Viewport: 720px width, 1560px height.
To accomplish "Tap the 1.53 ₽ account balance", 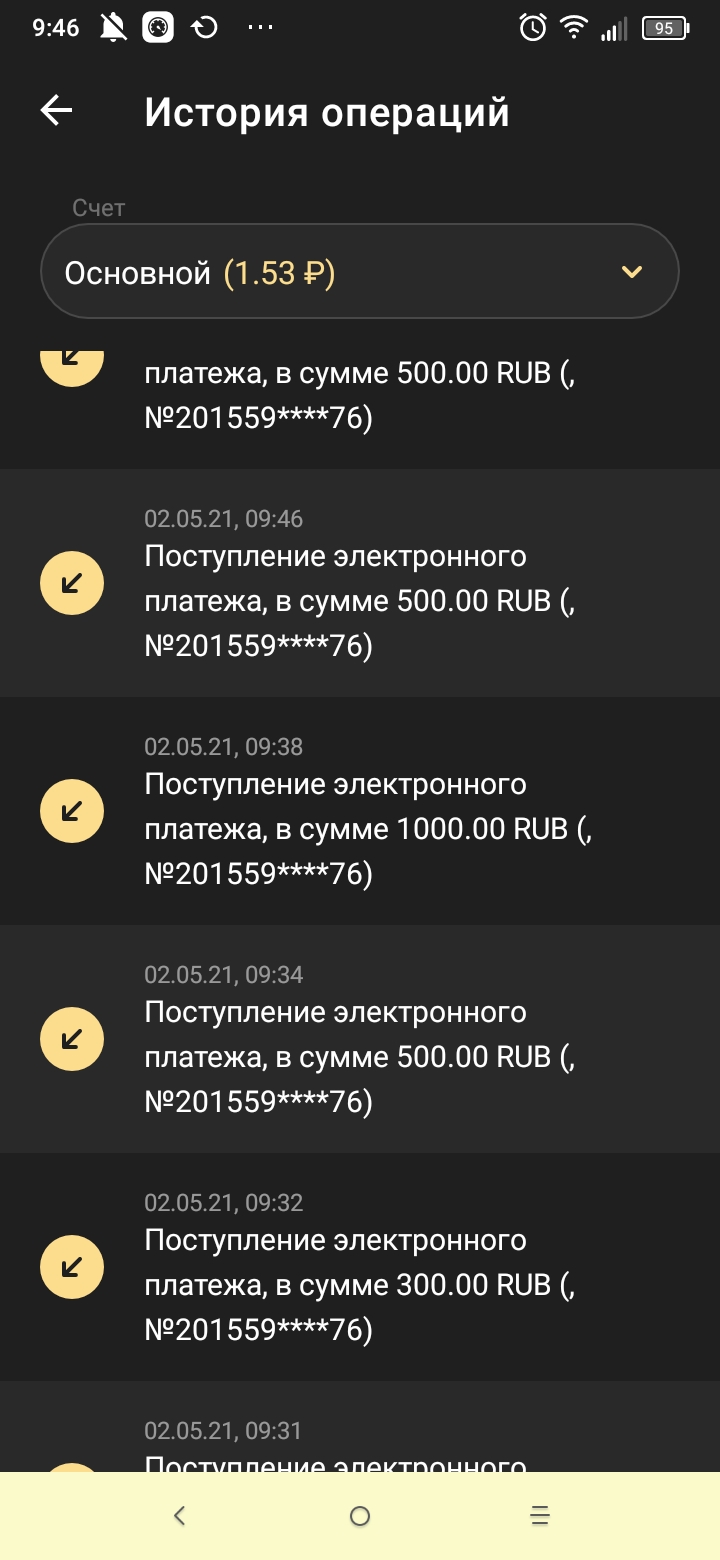I will point(279,272).
